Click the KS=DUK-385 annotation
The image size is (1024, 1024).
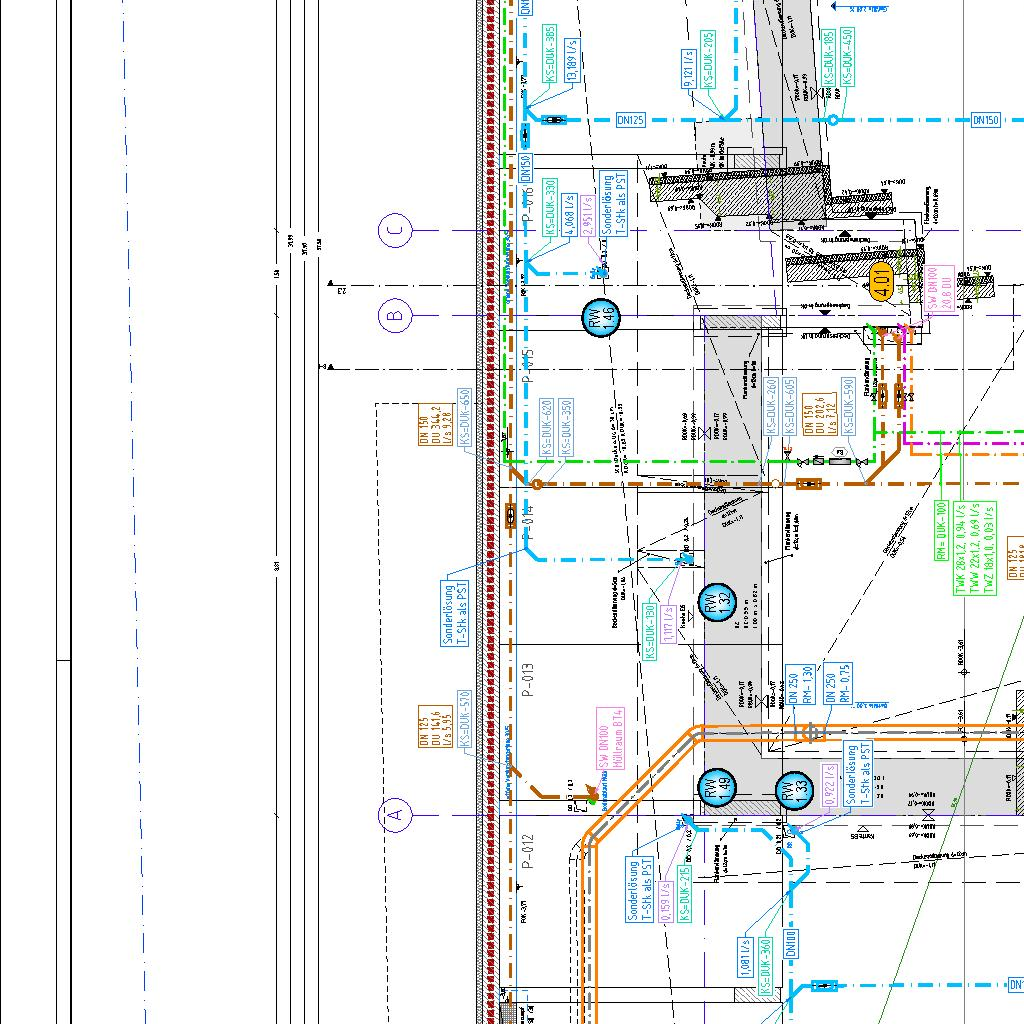[x=550, y=54]
